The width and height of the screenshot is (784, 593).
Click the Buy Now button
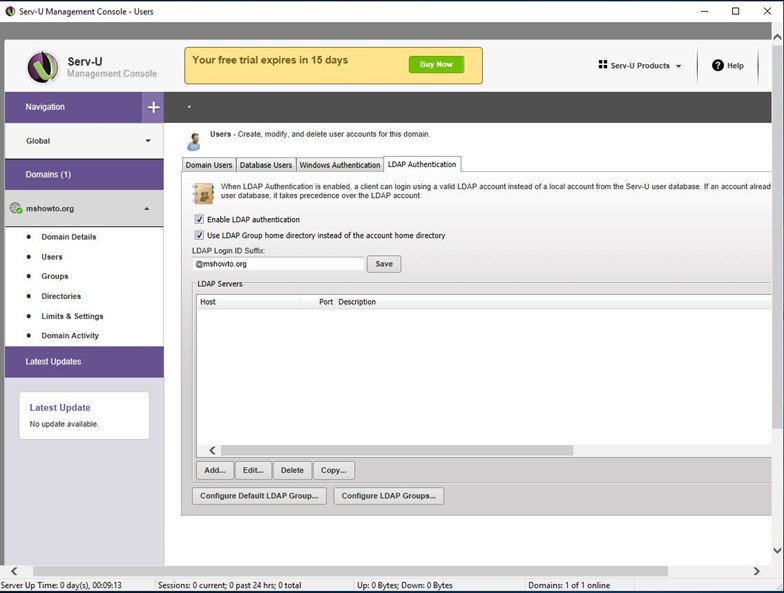pyautogui.click(x=436, y=64)
